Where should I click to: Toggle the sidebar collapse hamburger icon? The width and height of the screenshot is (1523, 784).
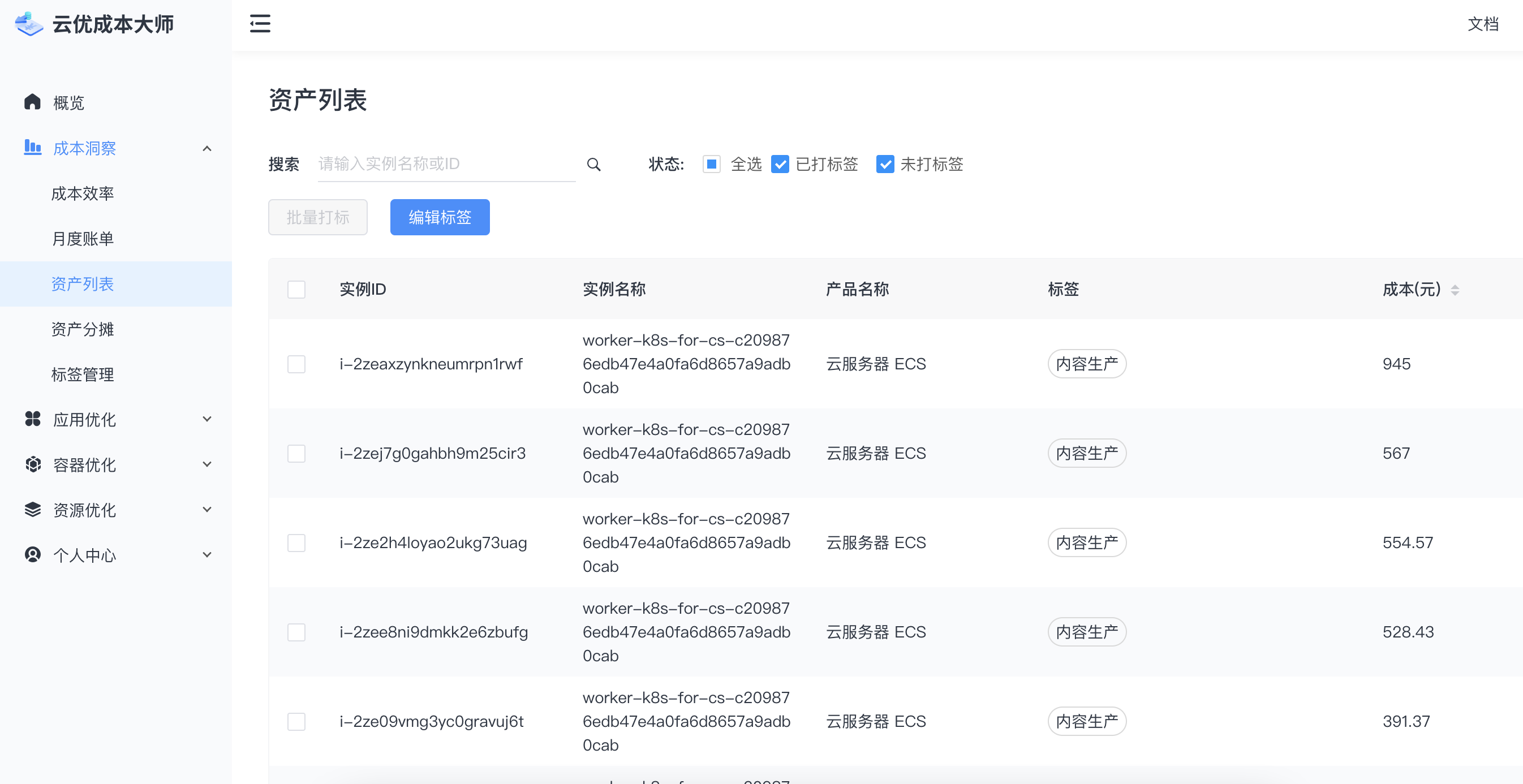(x=260, y=24)
